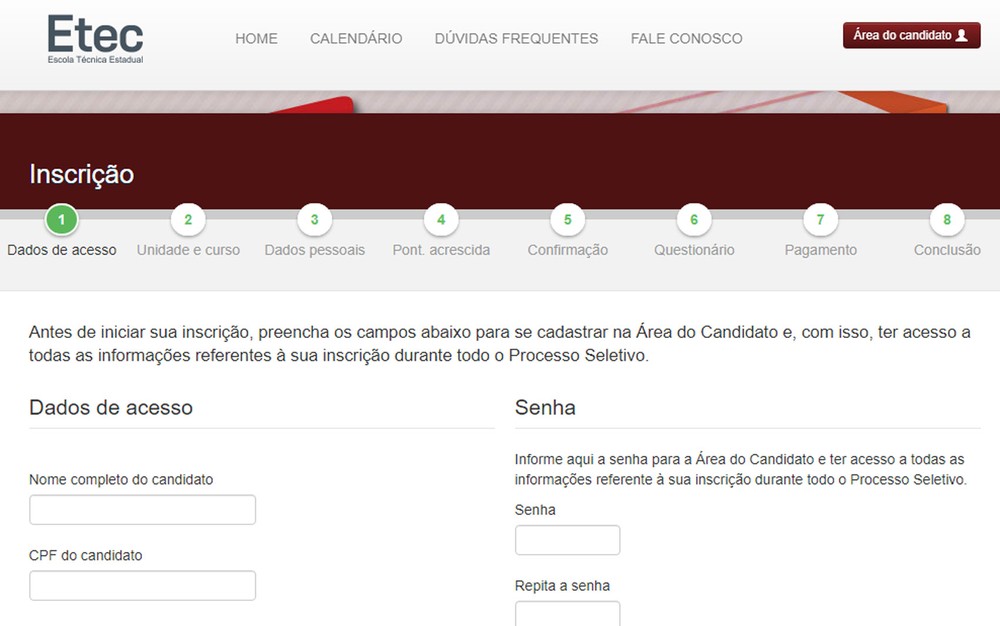The image size is (1000, 626).
Task: Click the Etec logo
Action: pyautogui.click(x=96, y=38)
